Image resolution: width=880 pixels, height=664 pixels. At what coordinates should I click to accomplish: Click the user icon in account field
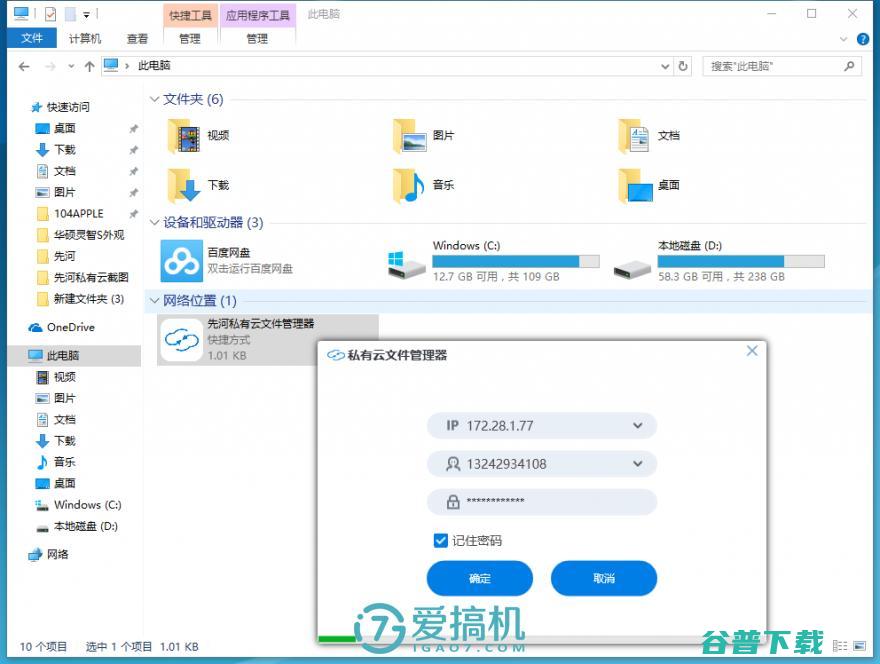point(453,464)
